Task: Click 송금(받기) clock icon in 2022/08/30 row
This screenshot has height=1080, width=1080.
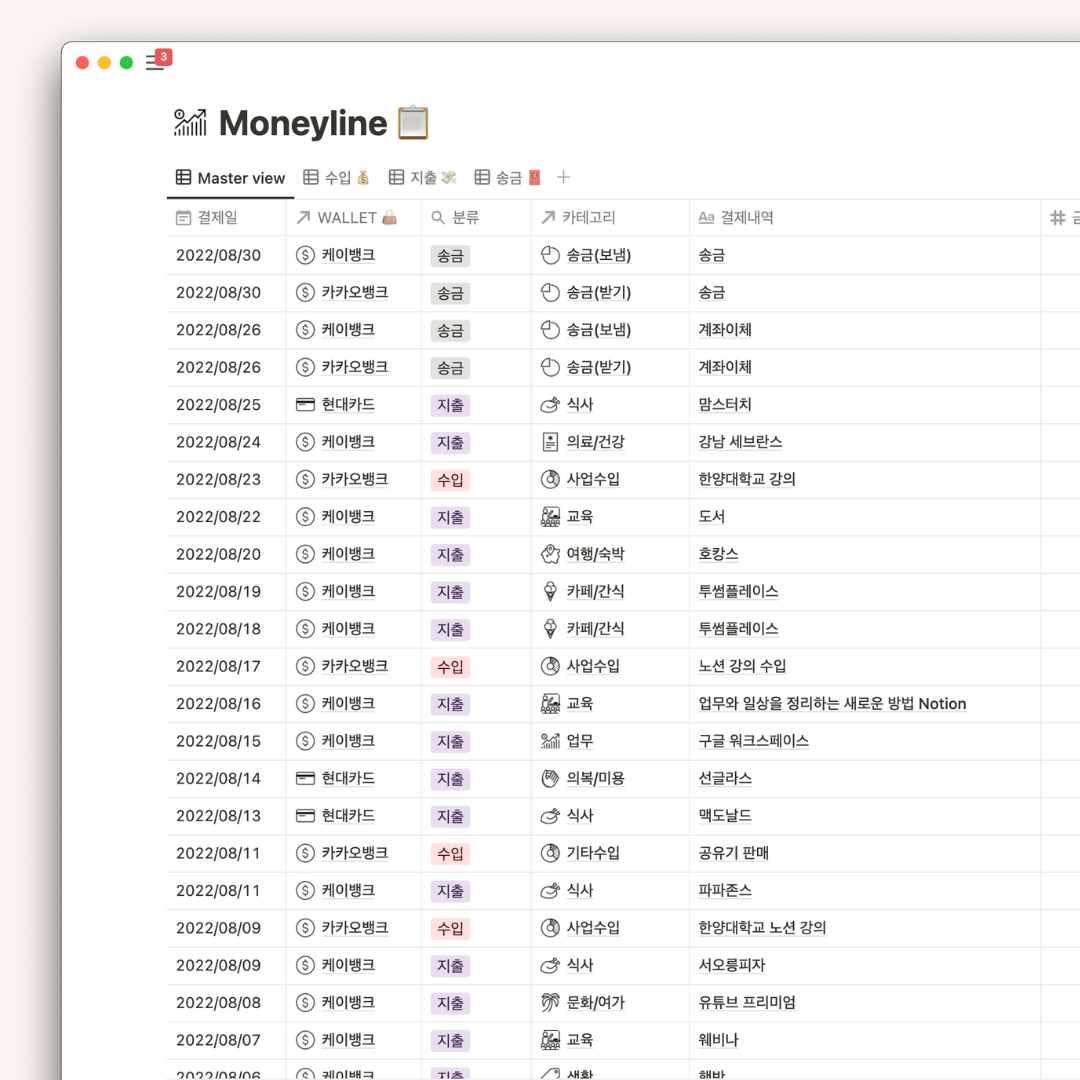Action: pos(550,292)
